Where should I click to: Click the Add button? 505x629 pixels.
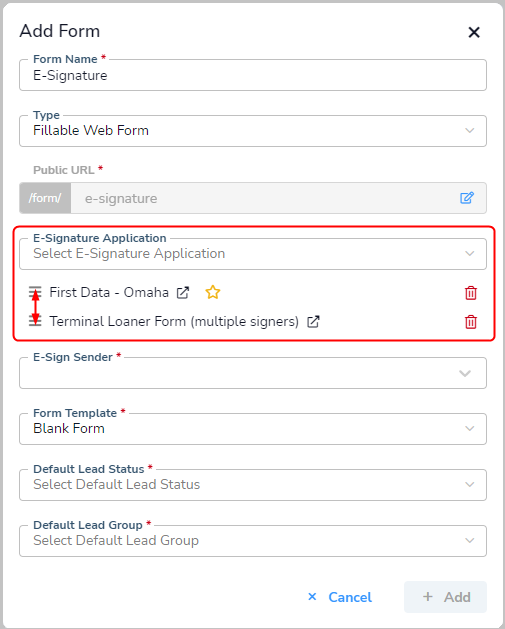coord(445,597)
